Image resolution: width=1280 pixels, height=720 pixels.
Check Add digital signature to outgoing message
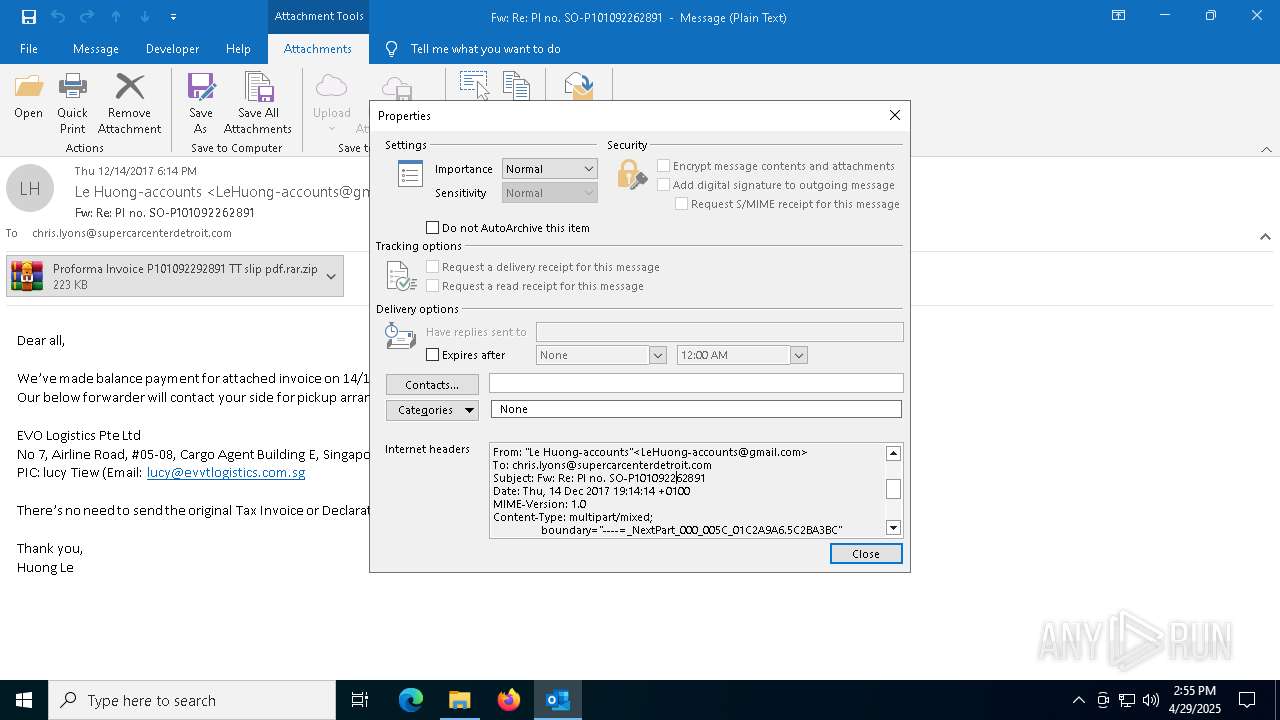pyautogui.click(x=663, y=185)
